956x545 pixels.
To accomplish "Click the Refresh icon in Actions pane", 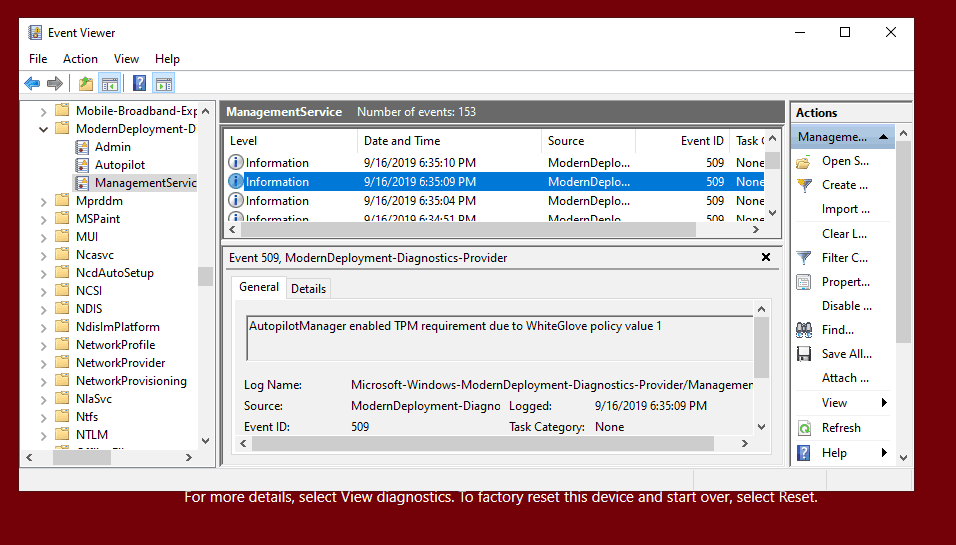I will click(804, 429).
